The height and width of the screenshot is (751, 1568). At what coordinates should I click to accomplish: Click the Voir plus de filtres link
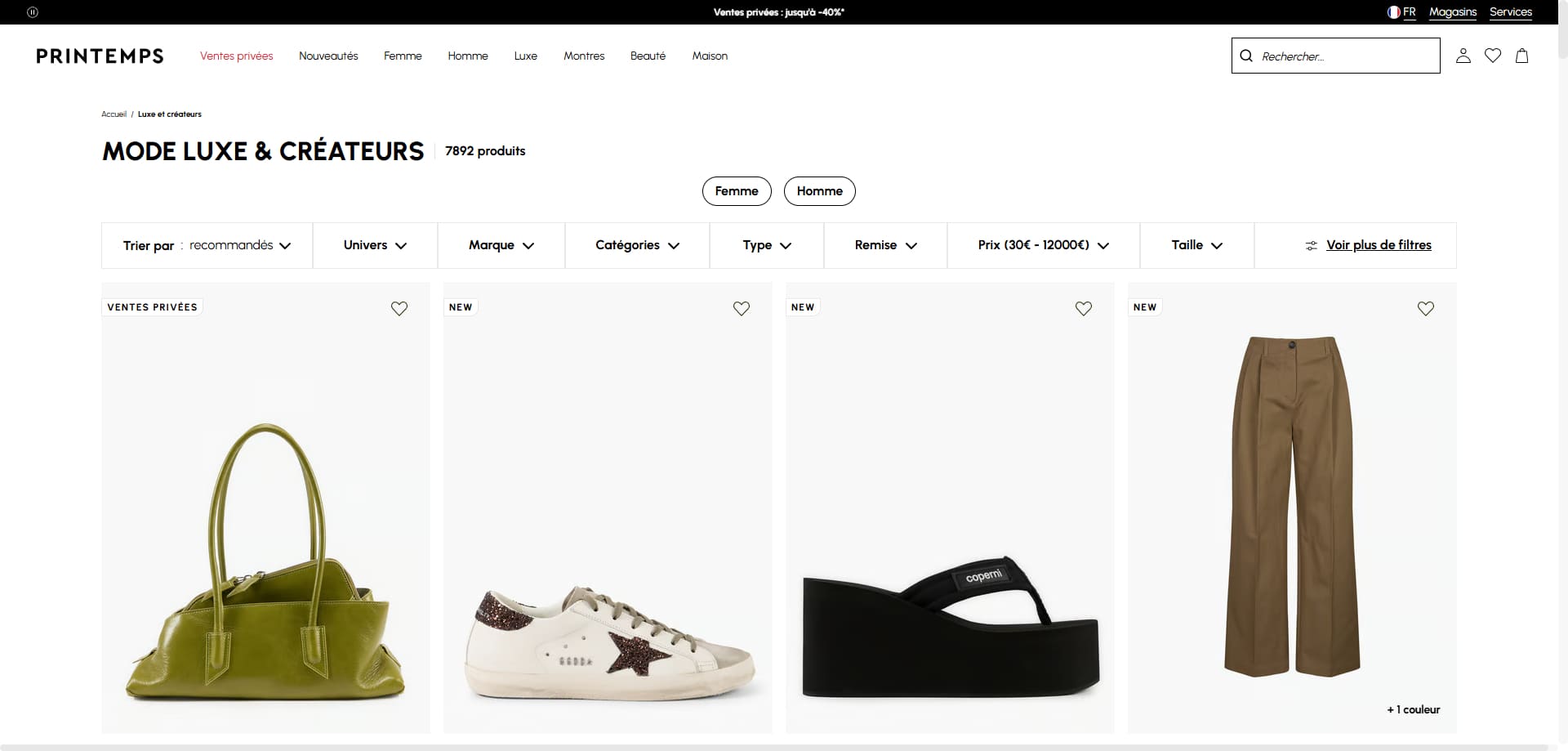[x=1379, y=245]
